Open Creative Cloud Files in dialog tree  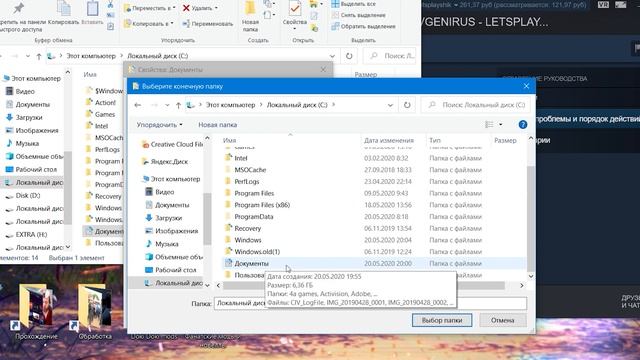click(x=172, y=144)
